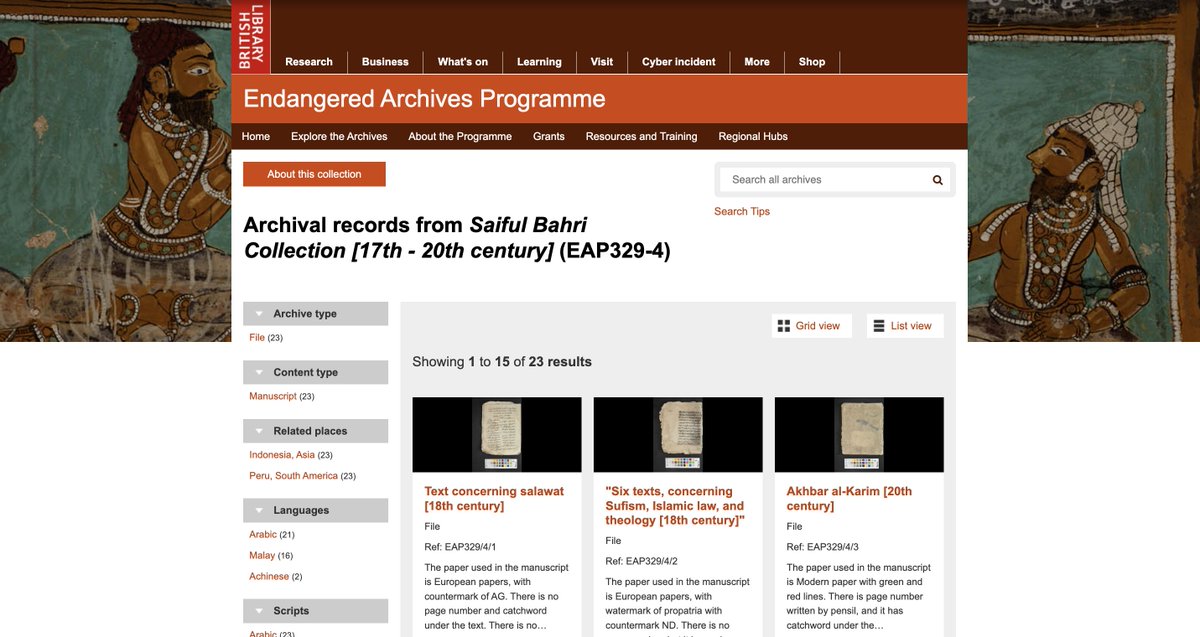
Task: Open the Text concerning salawat thumbnail
Action: click(x=497, y=435)
